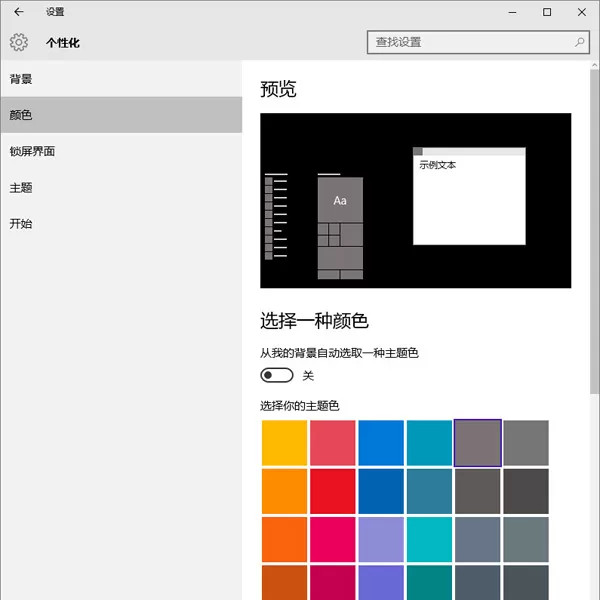Click the scrollbar up arrow

point(594,65)
